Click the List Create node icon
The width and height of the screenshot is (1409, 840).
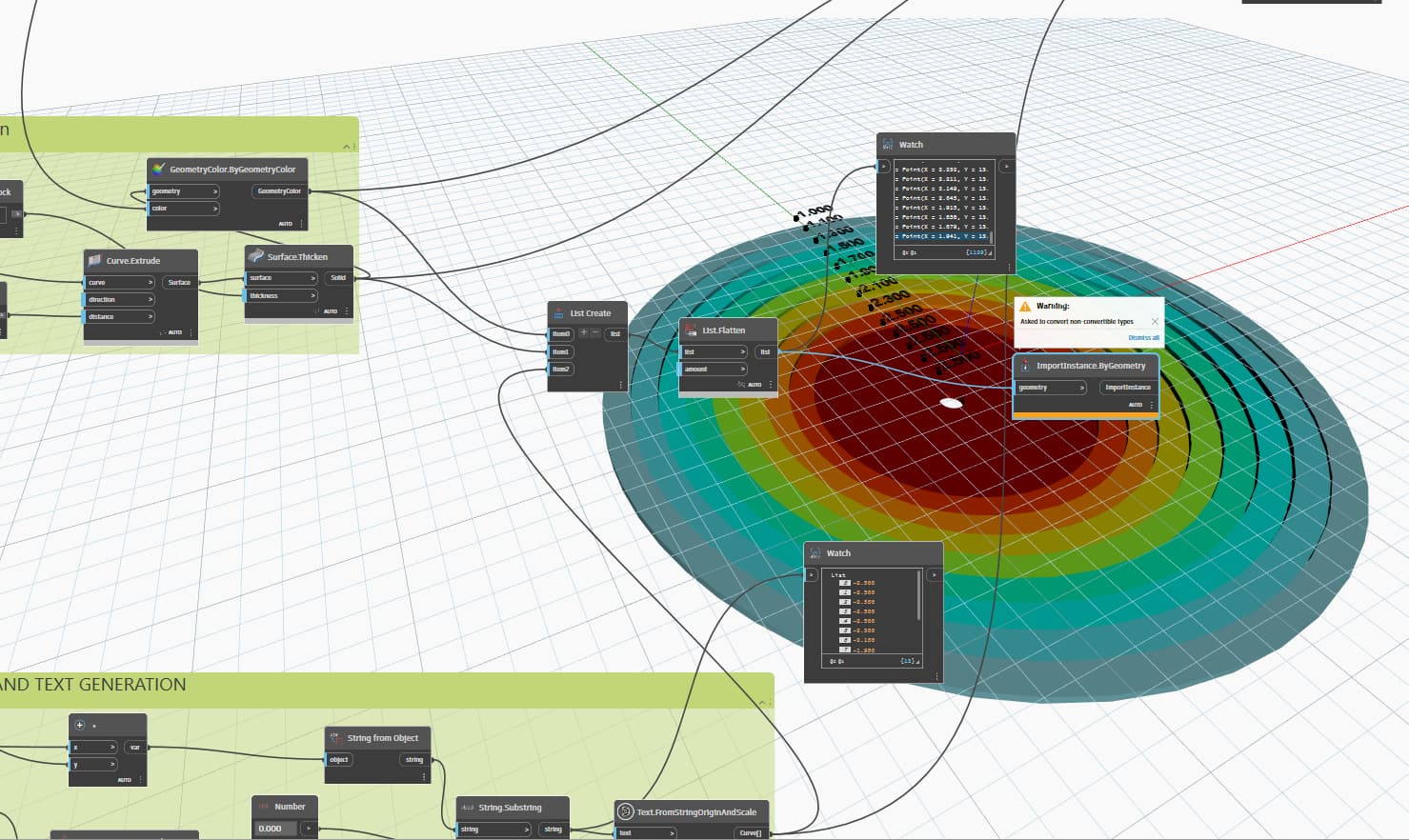coord(558,312)
